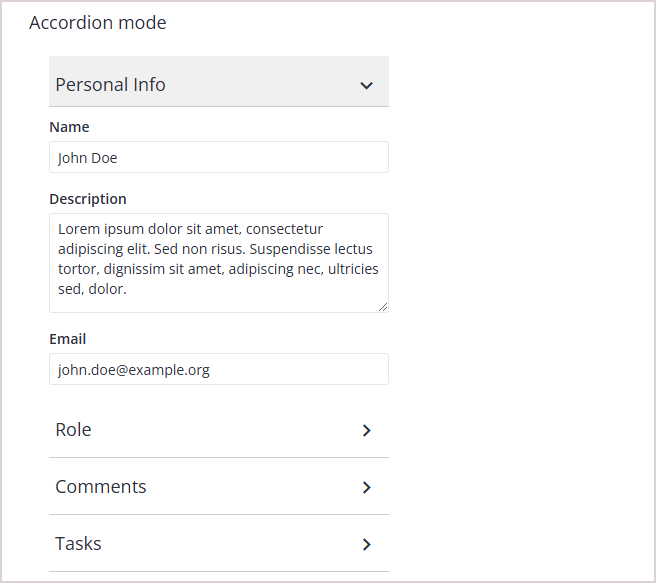Image resolution: width=656 pixels, height=583 pixels.
Task: Click the Name field label
Action: click(69, 127)
